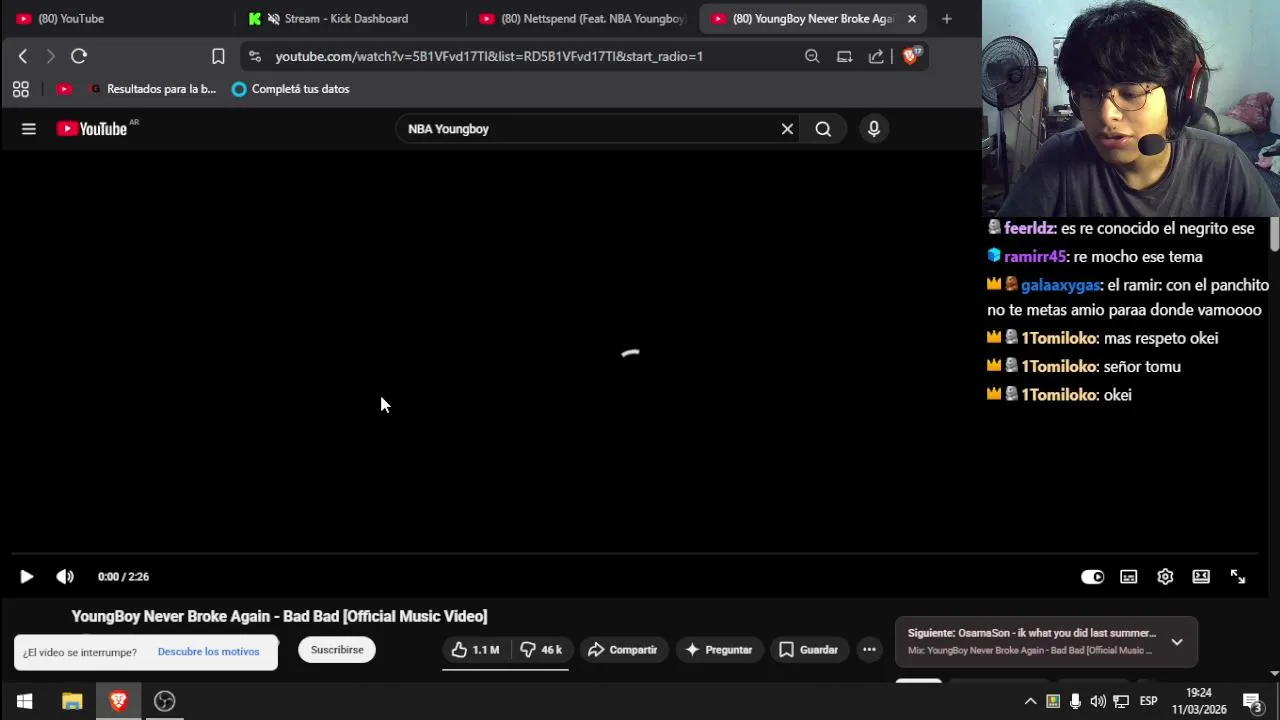
Task: Open Completá tus datos bookmark
Action: [290, 89]
